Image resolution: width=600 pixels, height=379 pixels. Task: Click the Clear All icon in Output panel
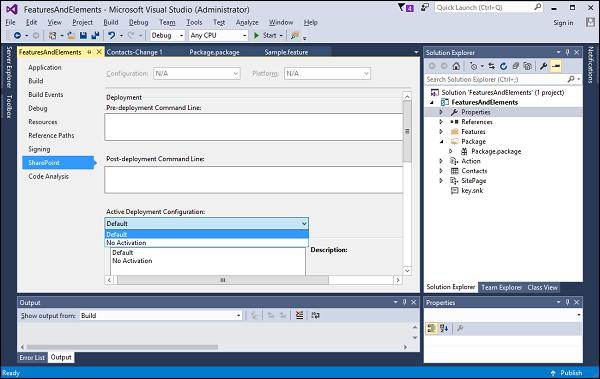(x=299, y=315)
